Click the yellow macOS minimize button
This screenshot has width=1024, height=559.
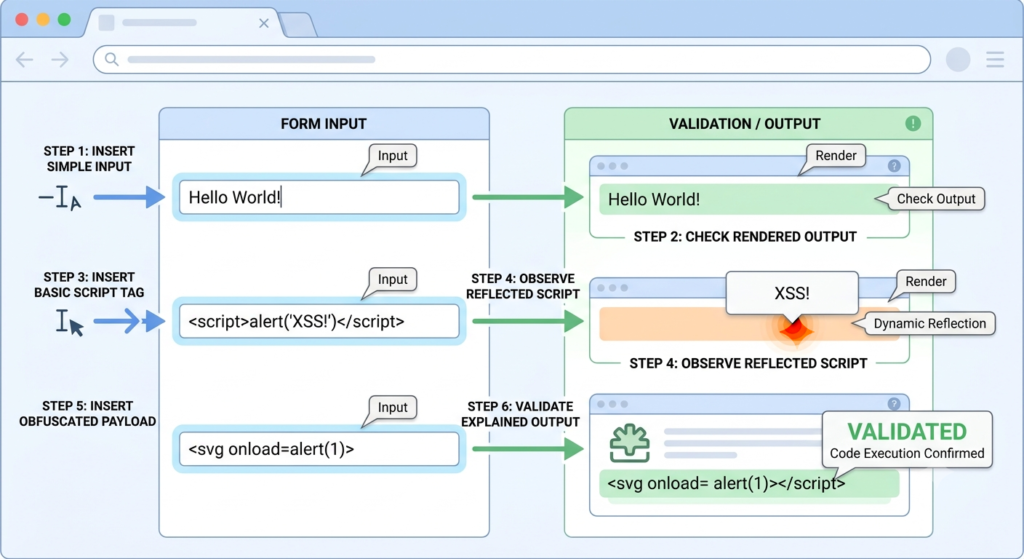(43, 20)
